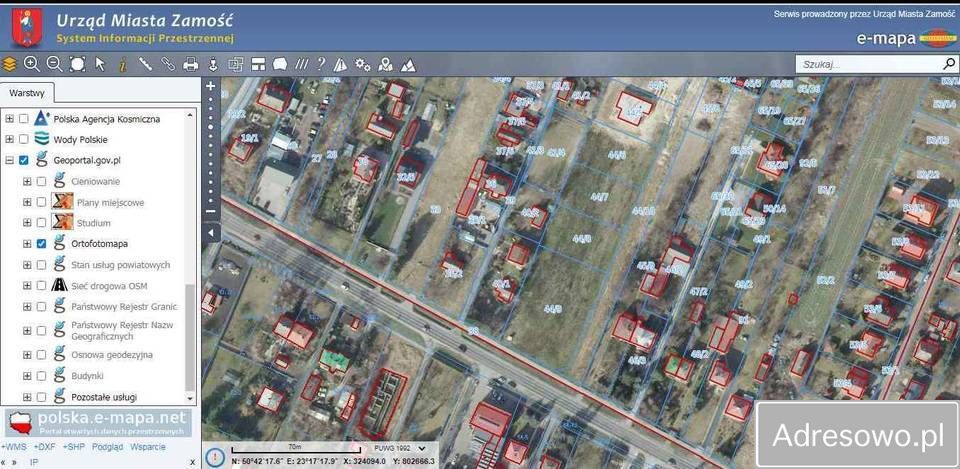
Task: Uncheck Ortofotomapa layer checkbox
Action: [41, 244]
